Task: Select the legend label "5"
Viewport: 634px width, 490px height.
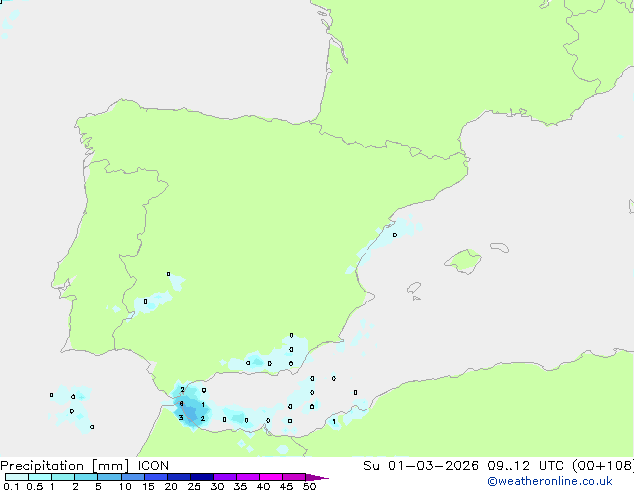Action: pyautogui.click(x=98, y=486)
